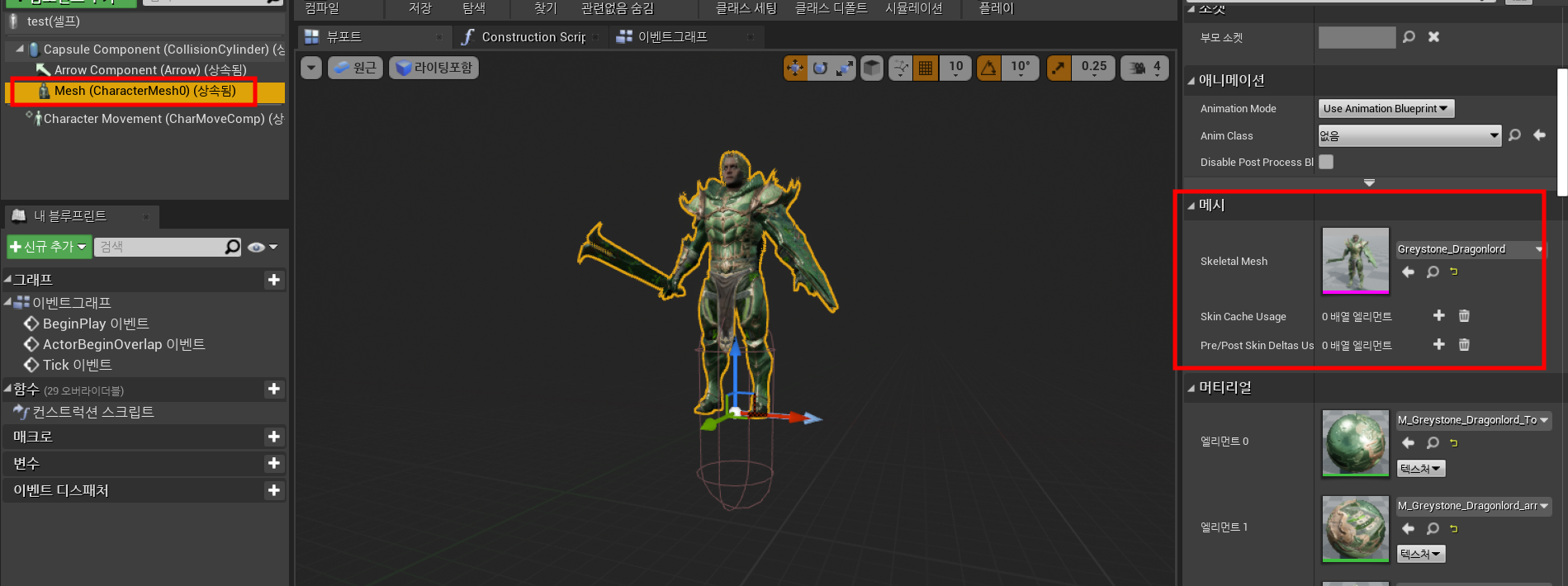Open the 라이팅포함 view mode button
Screen dimensions: 1568x586
pyautogui.click(x=433, y=68)
